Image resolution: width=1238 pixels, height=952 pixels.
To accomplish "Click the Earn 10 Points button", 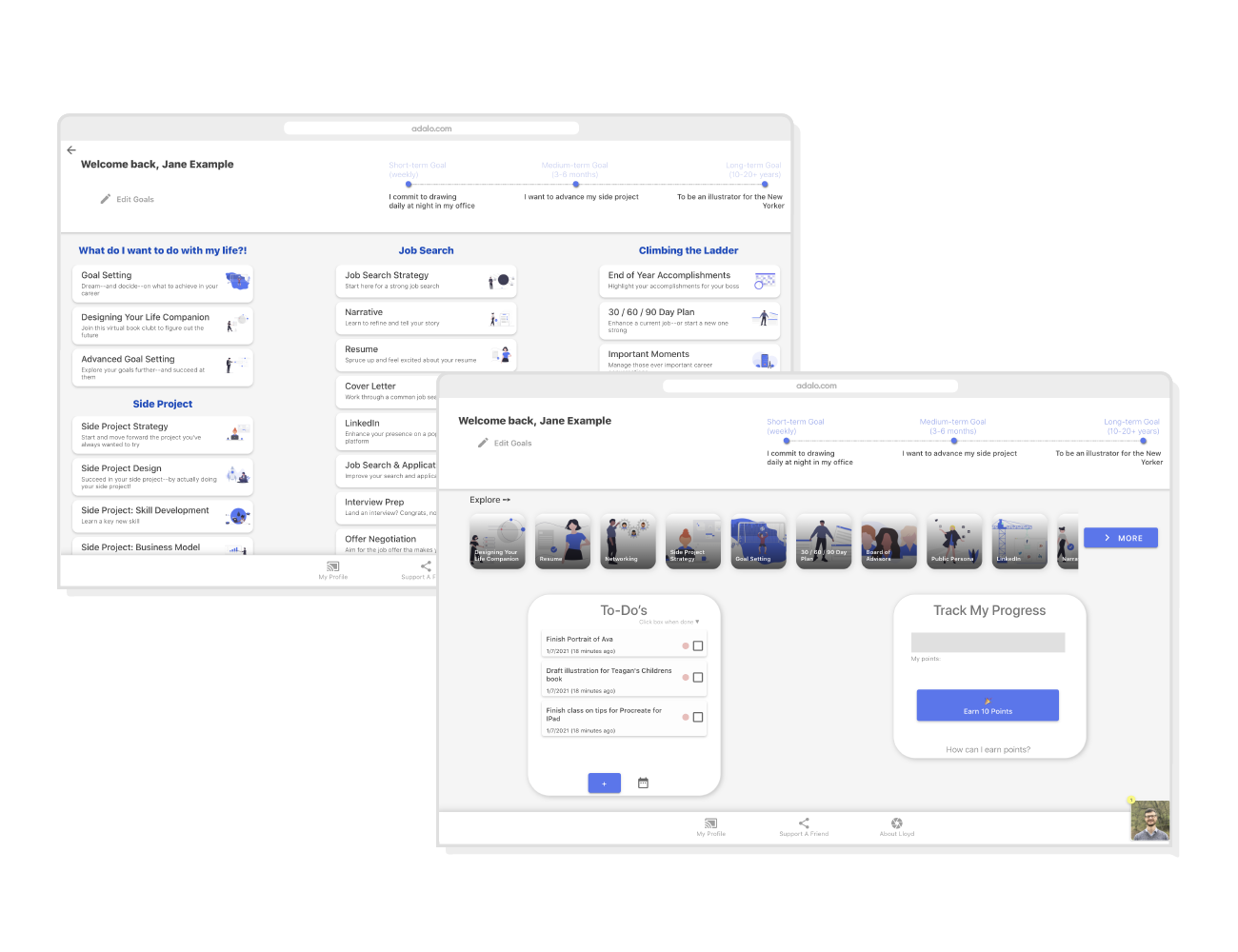I will click(x=988, y=705).
